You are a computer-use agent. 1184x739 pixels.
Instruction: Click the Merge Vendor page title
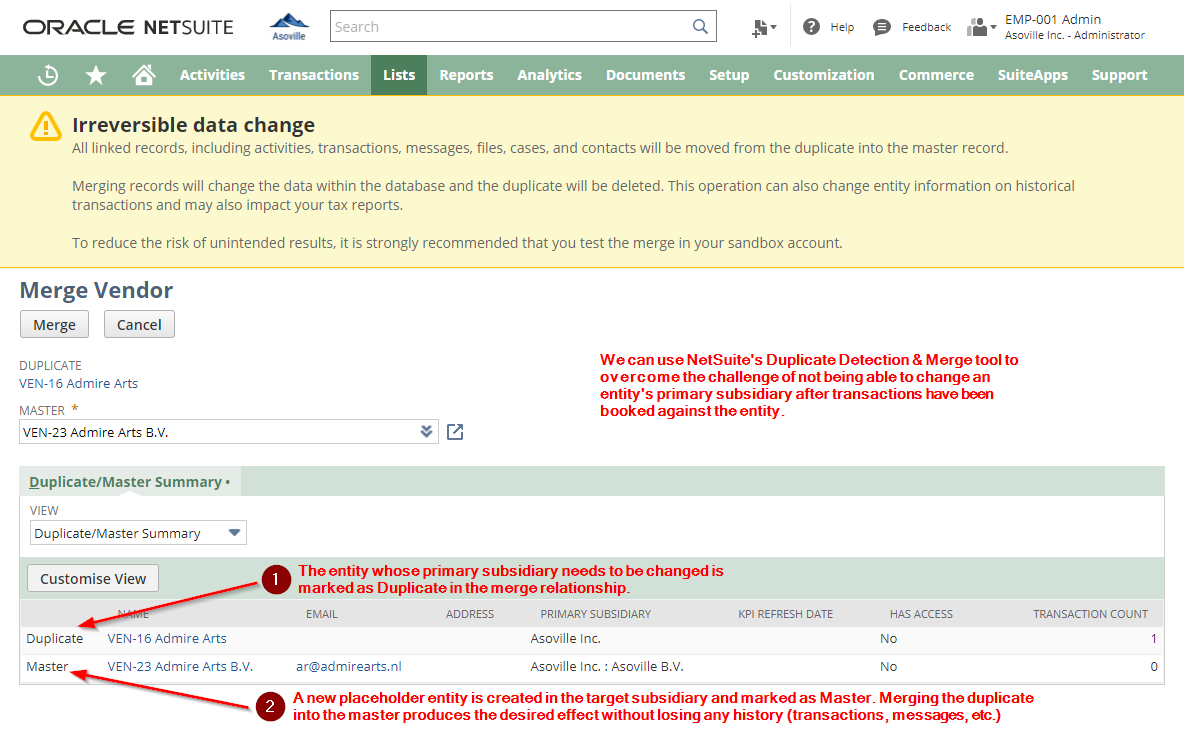click(x=96, y=290)
